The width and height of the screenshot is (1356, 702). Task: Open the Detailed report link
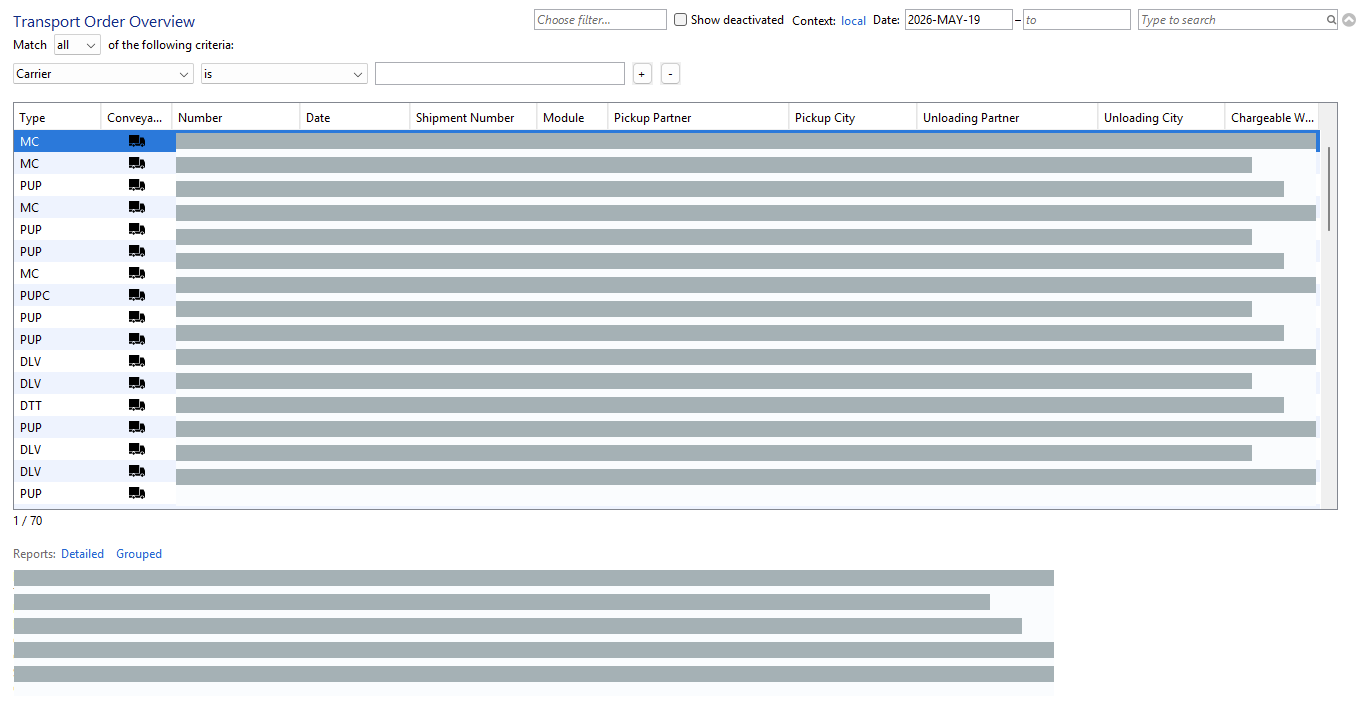(x=82, y=554)
